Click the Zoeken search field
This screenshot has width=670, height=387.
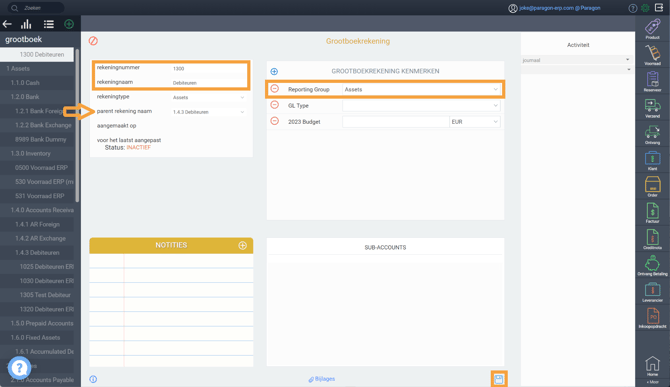tap(36, 8)
